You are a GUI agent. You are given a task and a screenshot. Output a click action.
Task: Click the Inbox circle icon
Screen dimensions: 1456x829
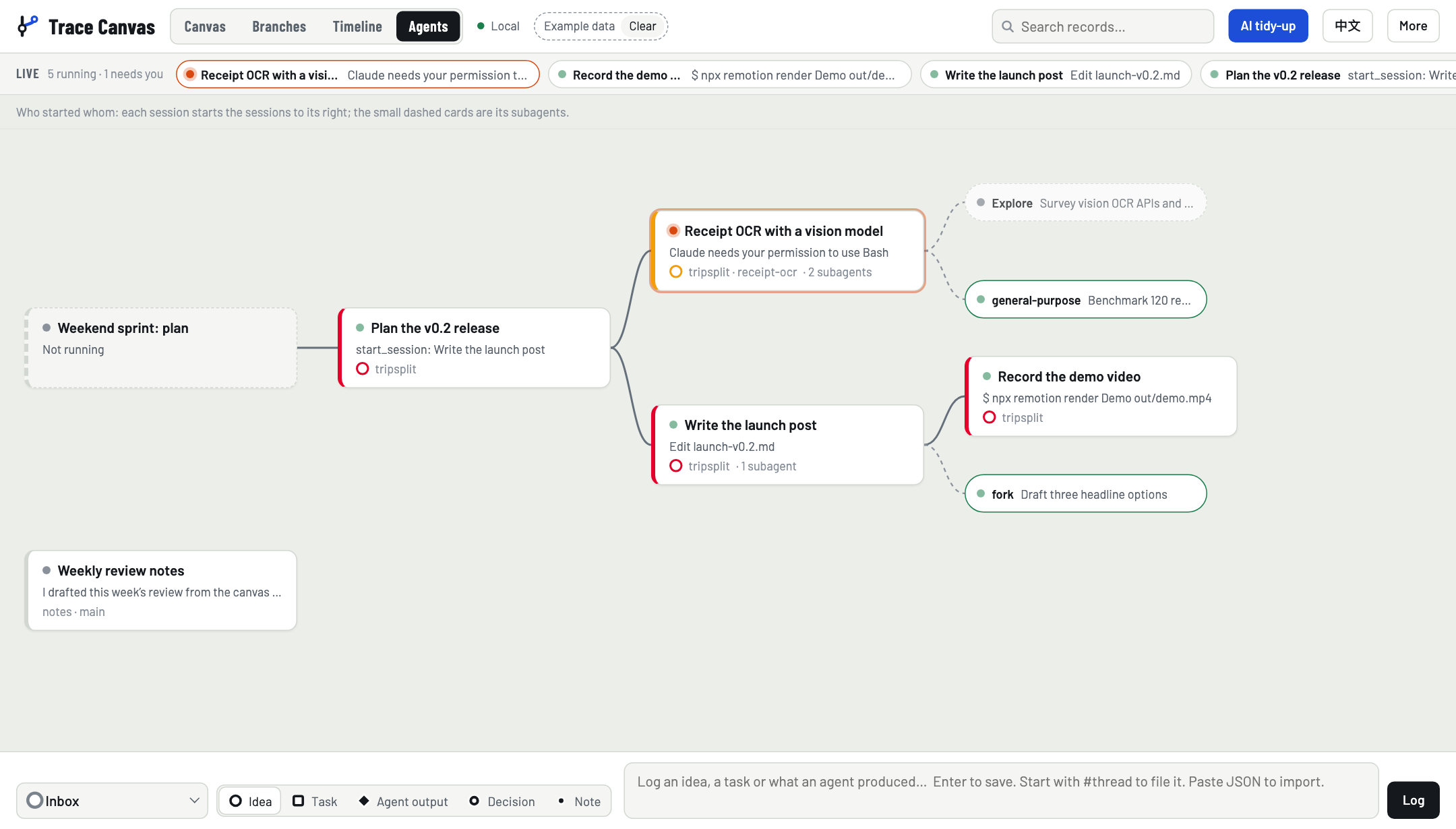(x=35, y=800)
